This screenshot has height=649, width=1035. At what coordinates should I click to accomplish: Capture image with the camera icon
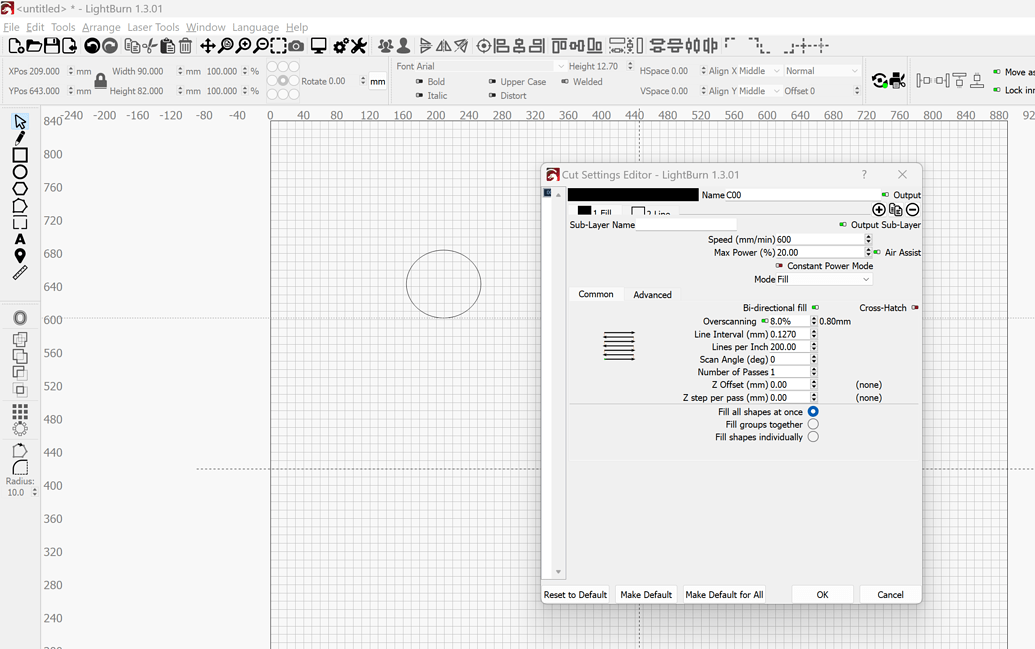point(296,46)
